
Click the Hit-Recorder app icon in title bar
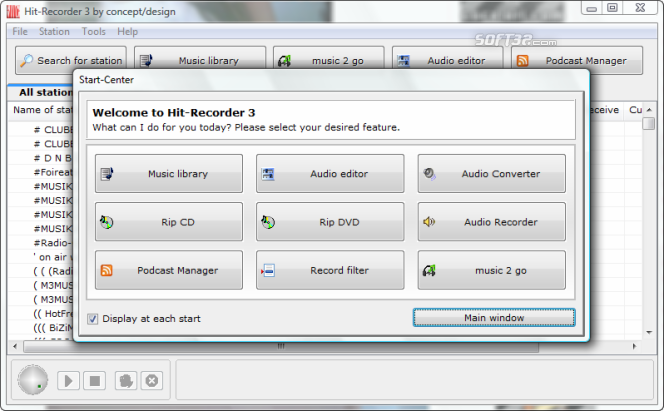click(13, 11)
